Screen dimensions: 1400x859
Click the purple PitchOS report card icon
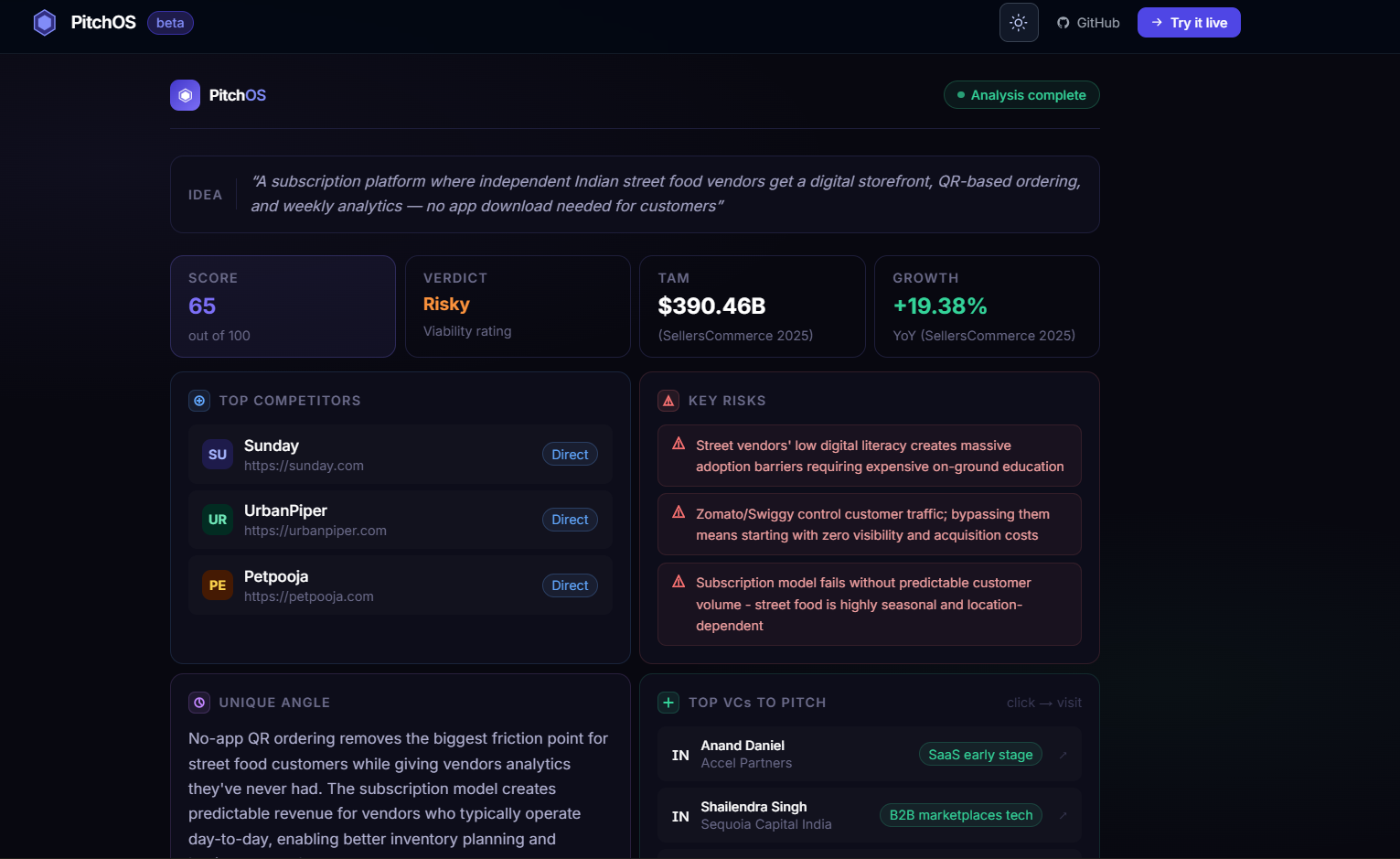coord(185,95)
